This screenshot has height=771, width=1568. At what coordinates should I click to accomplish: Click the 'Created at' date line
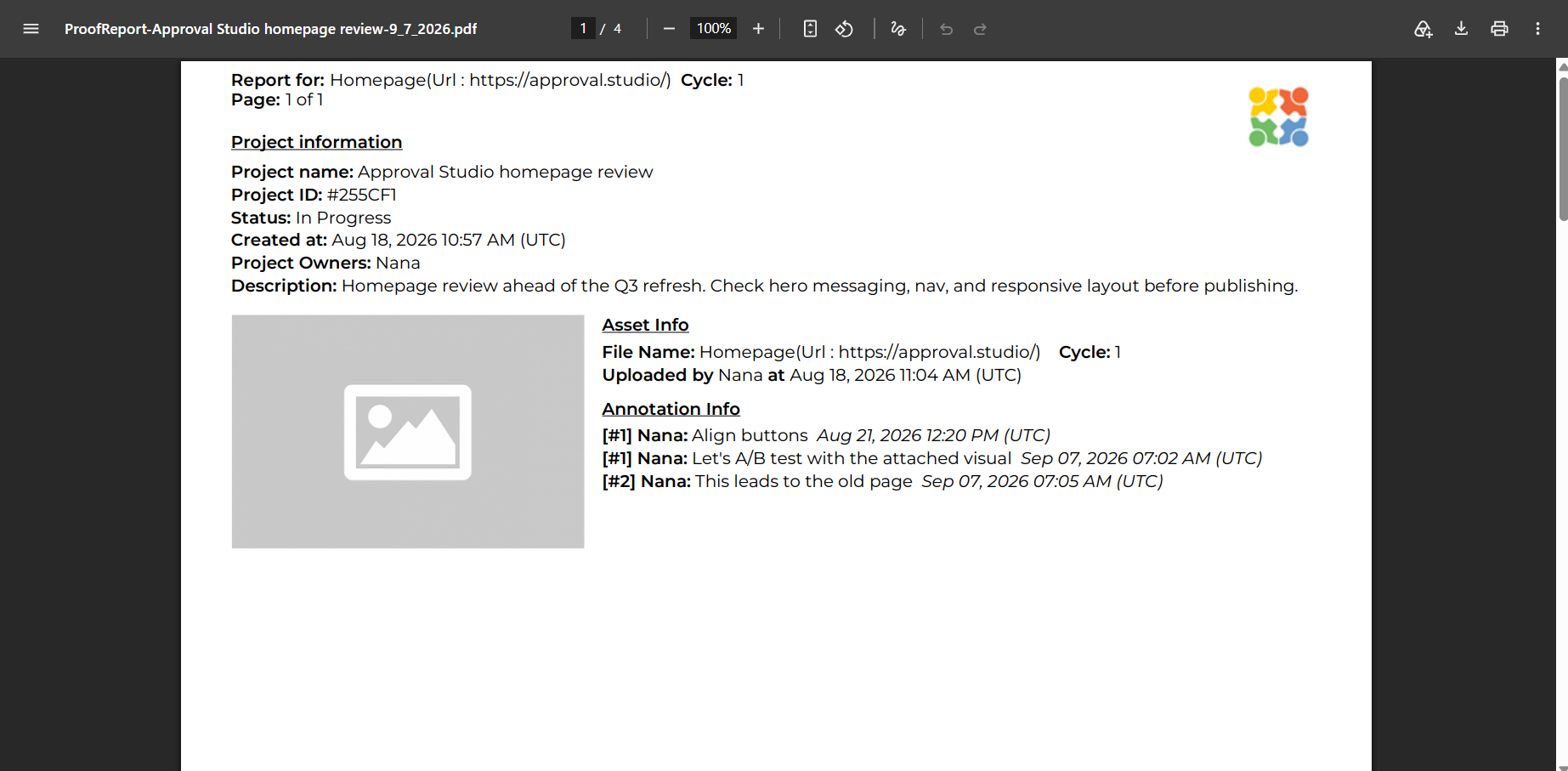pos(399,240)
